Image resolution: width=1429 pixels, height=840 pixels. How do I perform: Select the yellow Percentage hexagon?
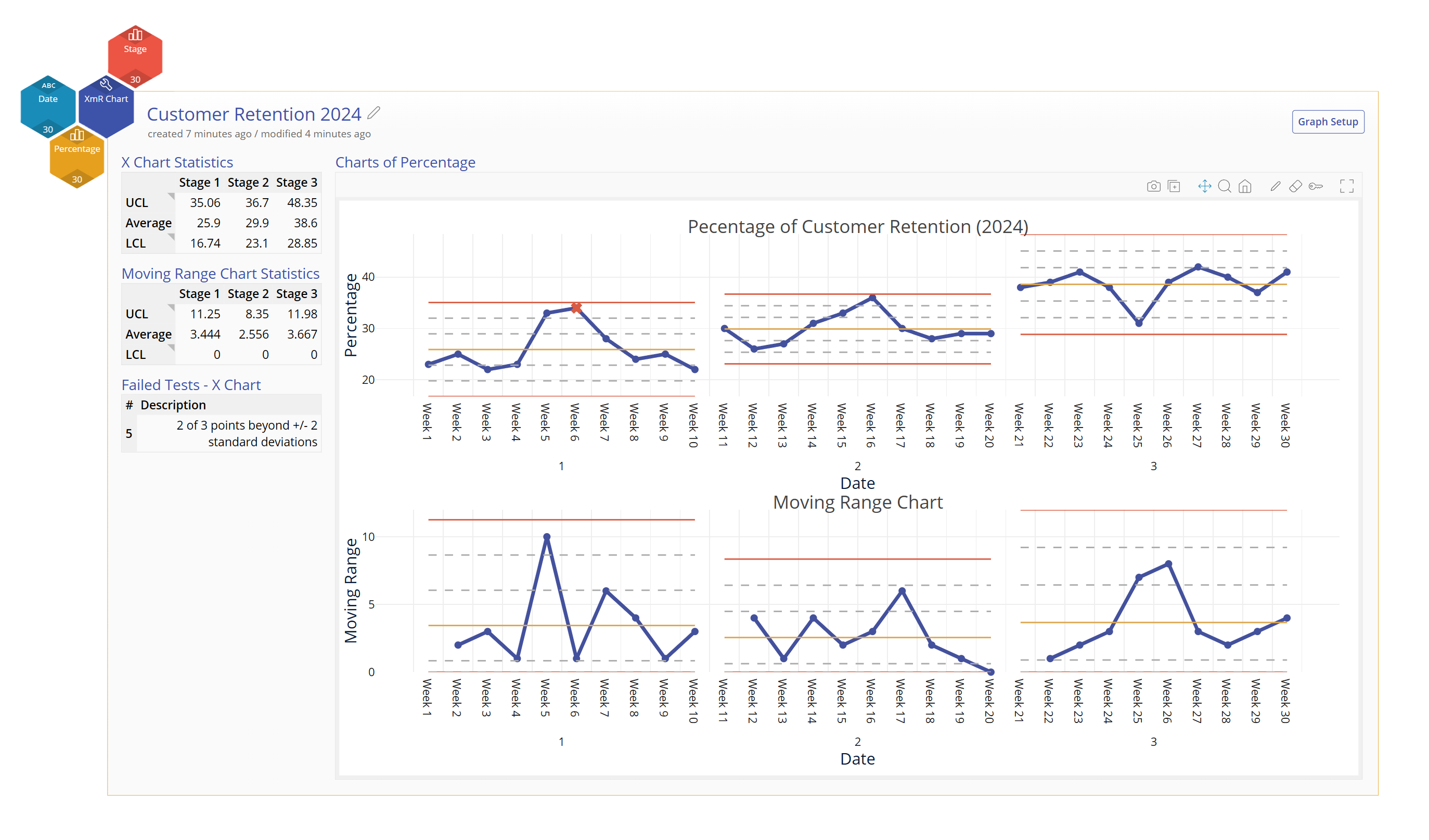point(77,156)
